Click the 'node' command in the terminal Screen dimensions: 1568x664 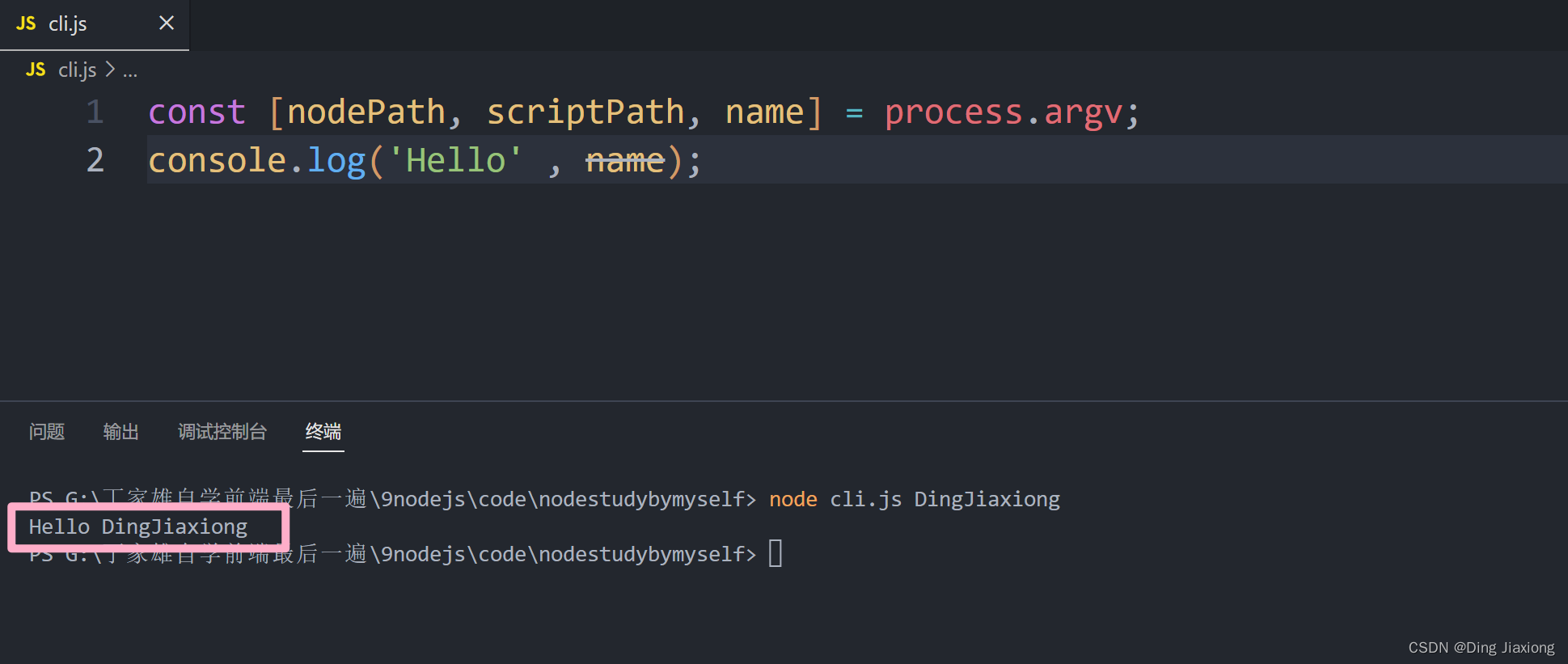[x=793, y=500]
